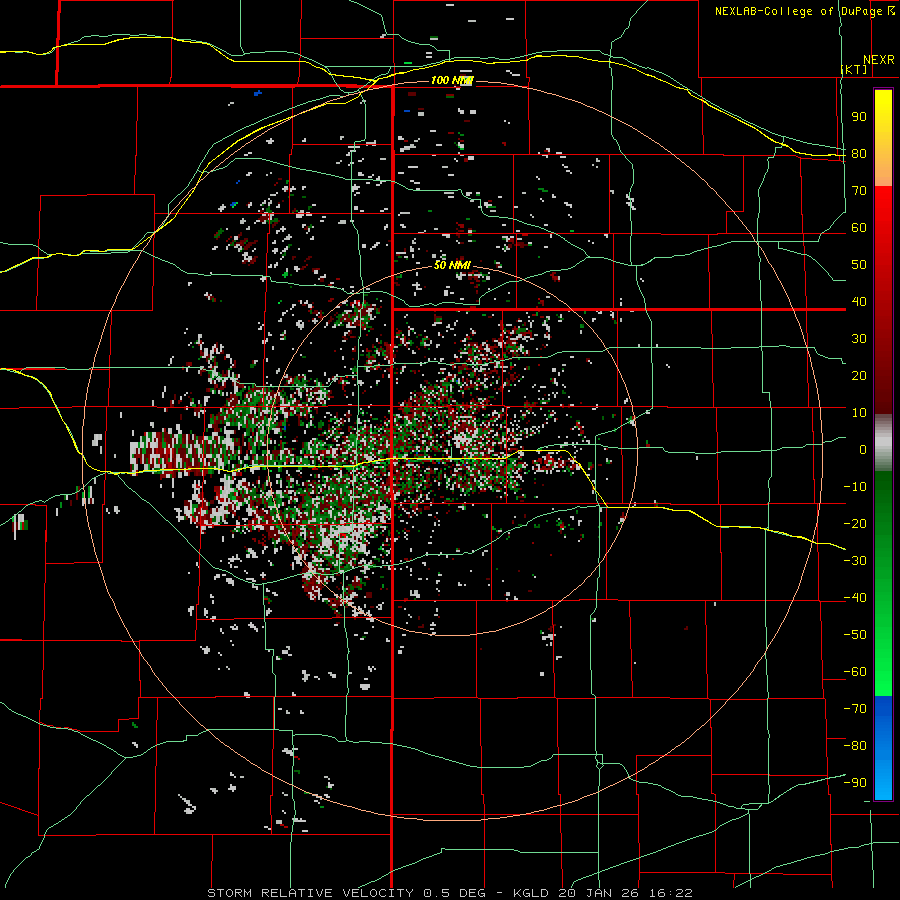Click the 50 NMI range ring label

[452, 265]
